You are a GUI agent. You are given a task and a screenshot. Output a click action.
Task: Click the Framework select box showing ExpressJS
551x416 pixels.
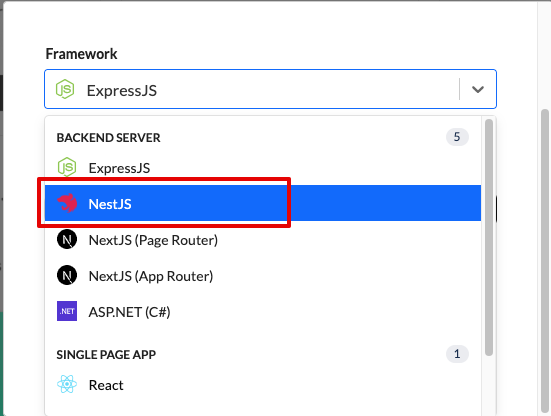270,89
